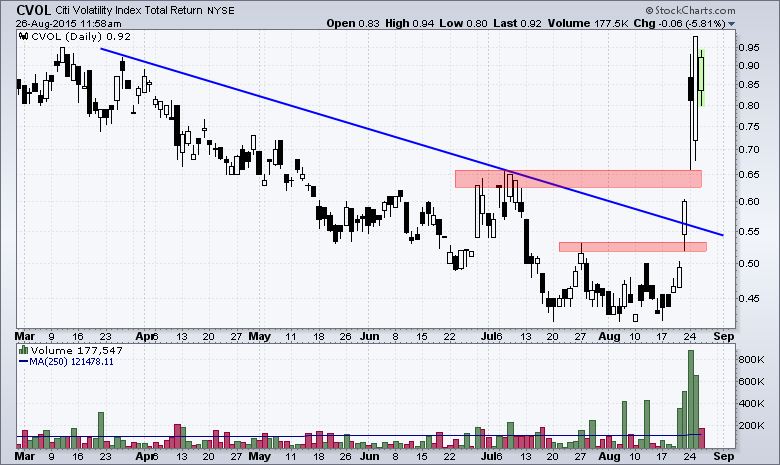Click the 0.45 price axis label
Screen dimensions: 780x465
pyautogui.click(x=749, y=299)
